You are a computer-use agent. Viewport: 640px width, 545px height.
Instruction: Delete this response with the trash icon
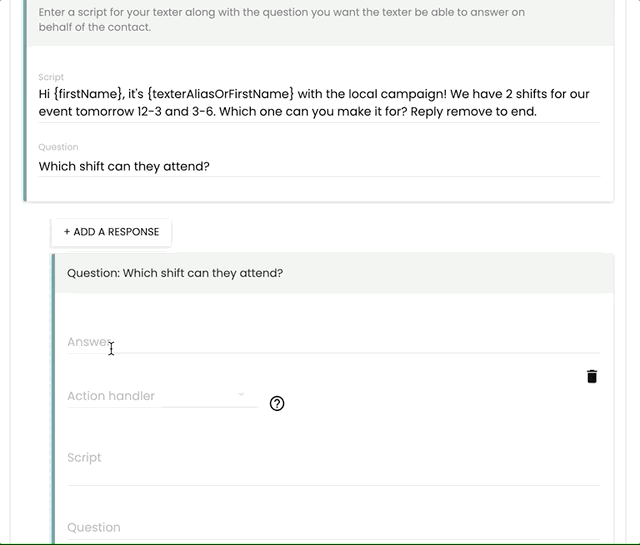coord(592,376)
